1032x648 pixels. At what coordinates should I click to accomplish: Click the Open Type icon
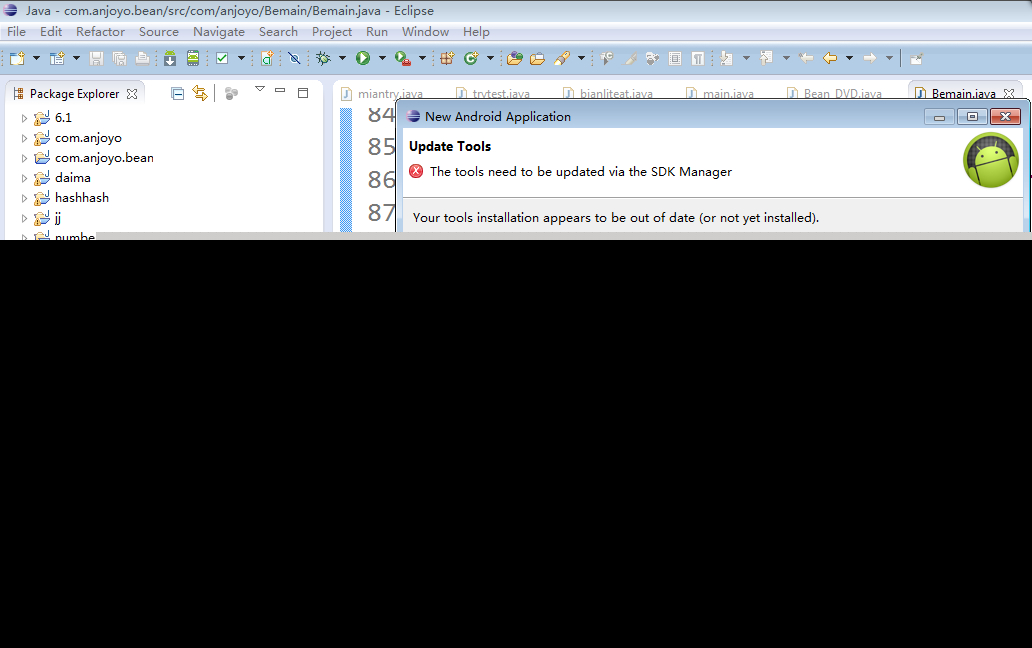pyautogui.click(x=515, y=59)
